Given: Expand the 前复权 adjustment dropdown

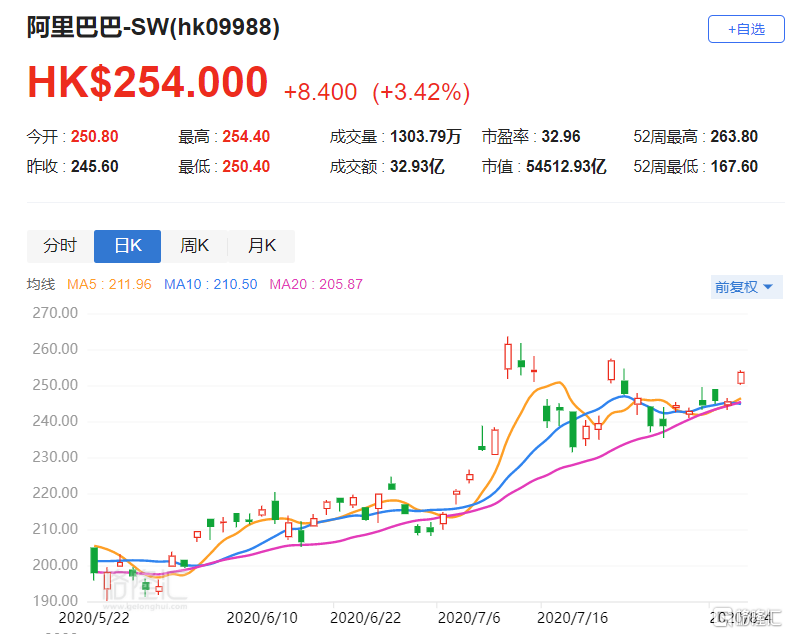Looking at the screenshot, I should pos(744,287).
